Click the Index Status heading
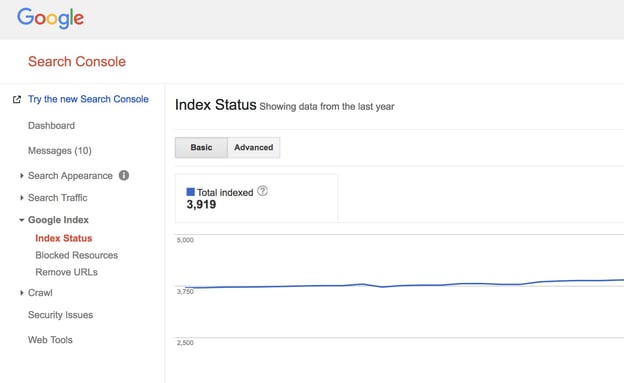Image resolution: width=624 pixels, height=383 pixels. coord(216,105)
